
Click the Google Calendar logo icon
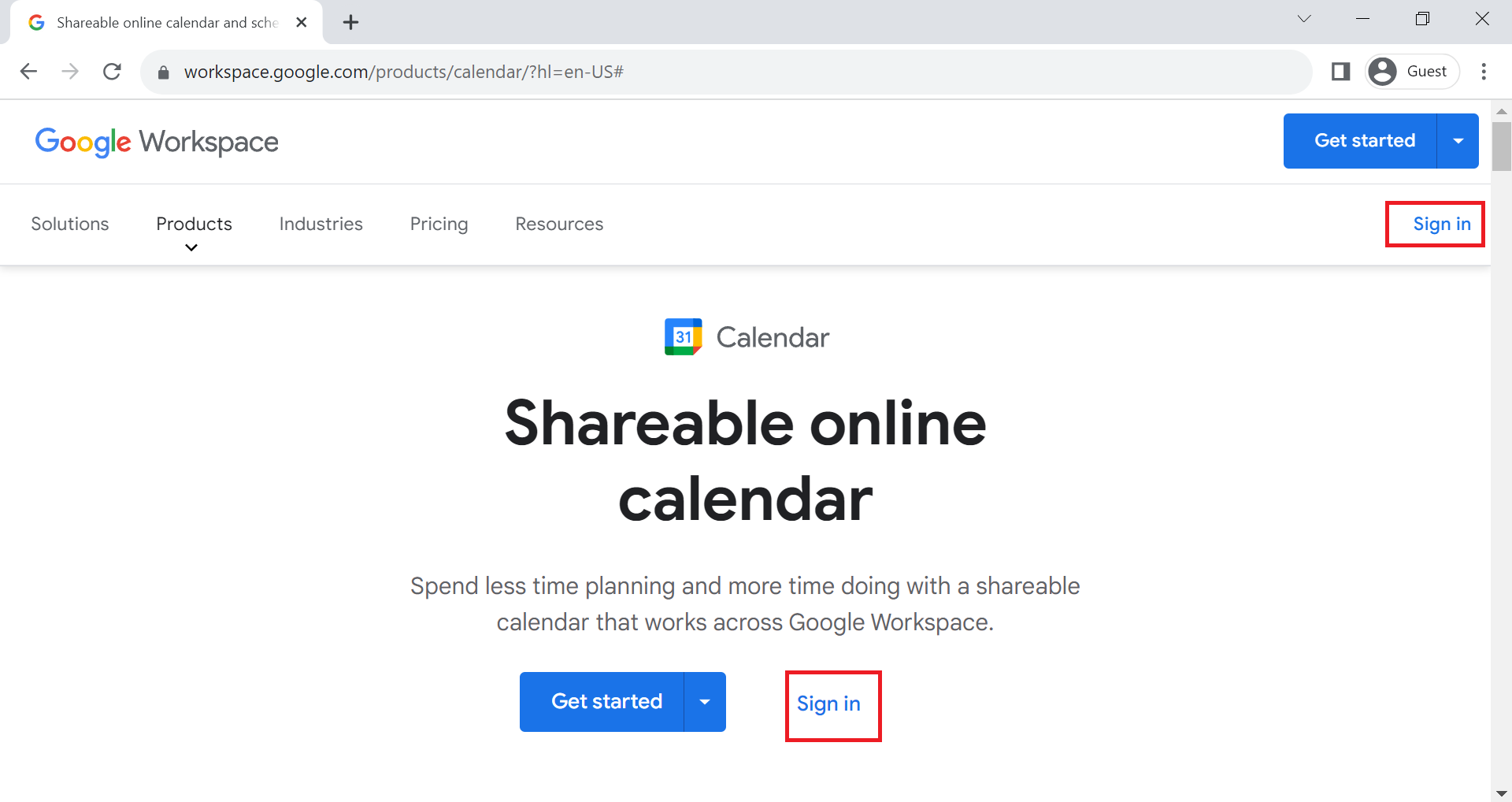(683, 337)
